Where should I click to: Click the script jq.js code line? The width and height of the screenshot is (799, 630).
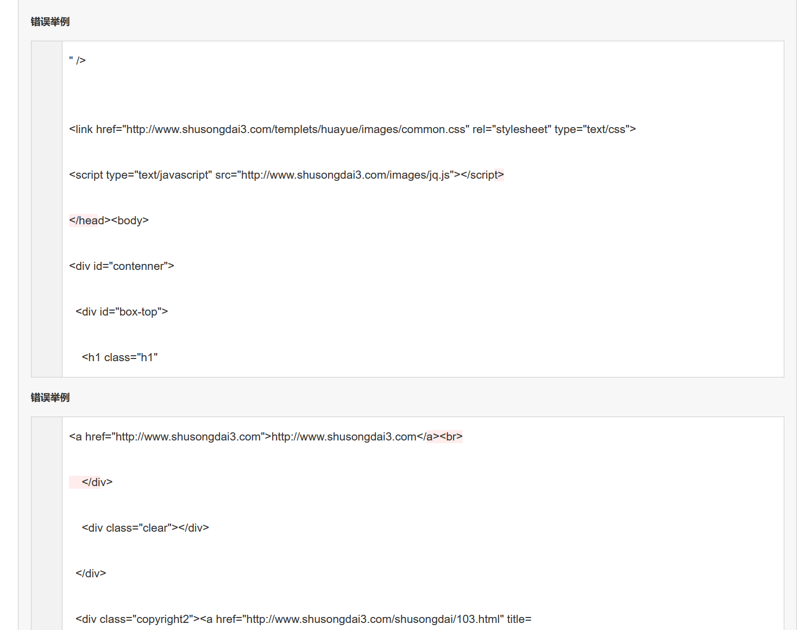coord(286,175)
